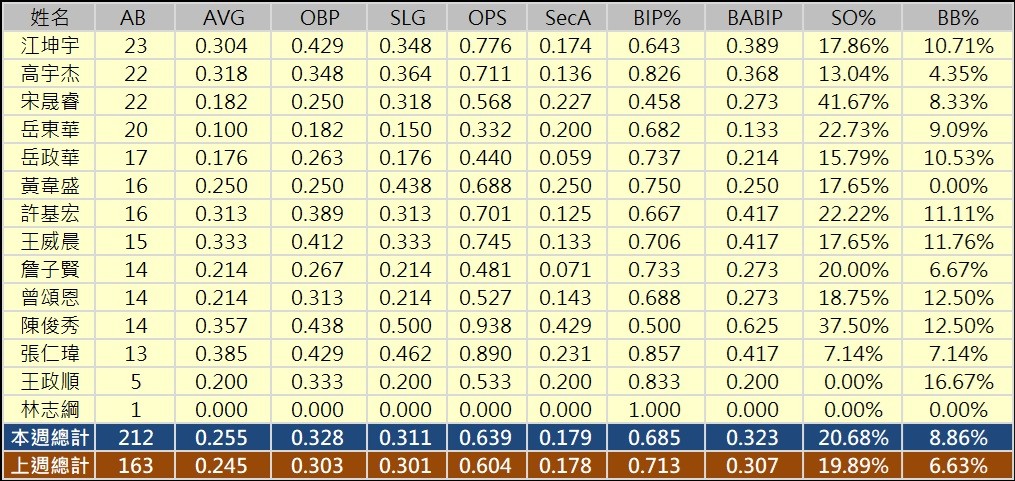The height and width of the screenshot is (481, 1015).
Task: Click this week's total AB value 212
Action: click(132, 438)
